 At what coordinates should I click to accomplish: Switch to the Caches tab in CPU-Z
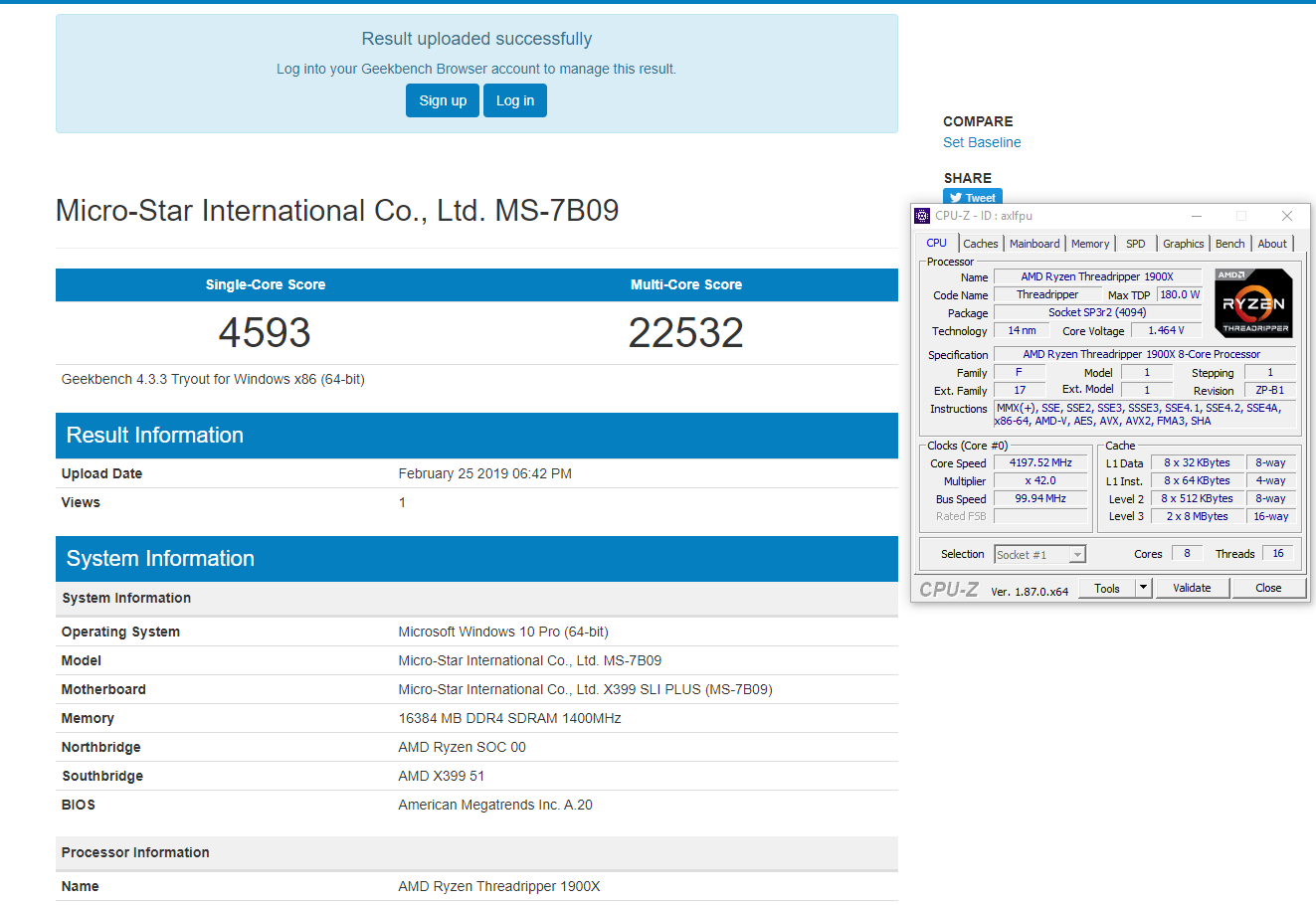(x=980, y=244)
